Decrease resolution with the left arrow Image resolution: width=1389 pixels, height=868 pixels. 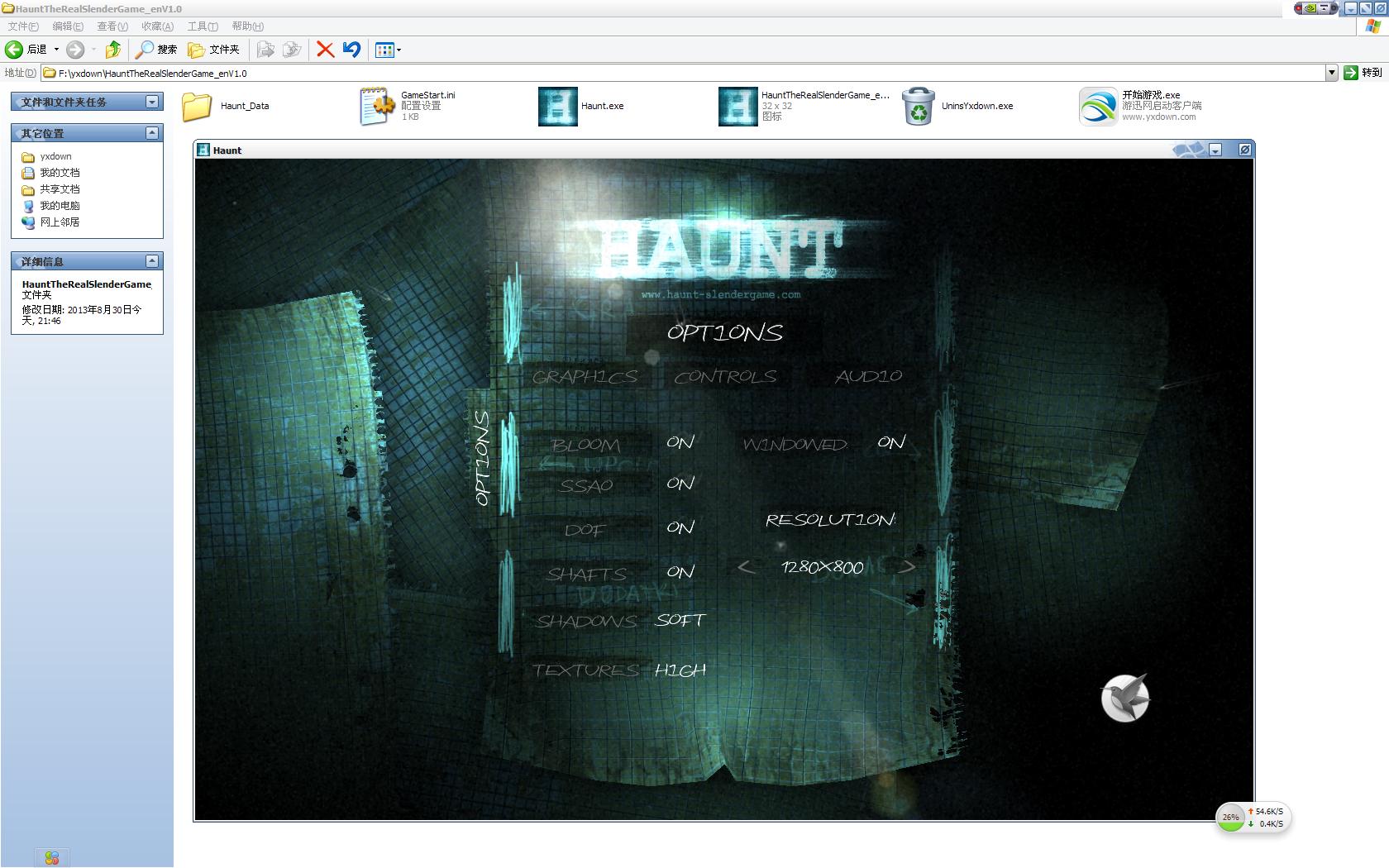click(746, 567)
